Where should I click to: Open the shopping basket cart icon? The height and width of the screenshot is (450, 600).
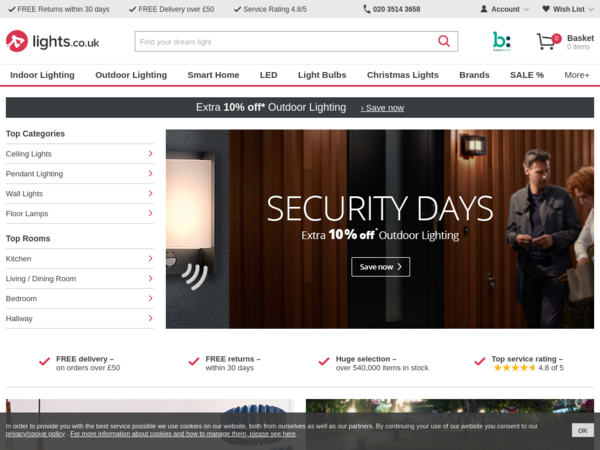click(x=546, y=41)
